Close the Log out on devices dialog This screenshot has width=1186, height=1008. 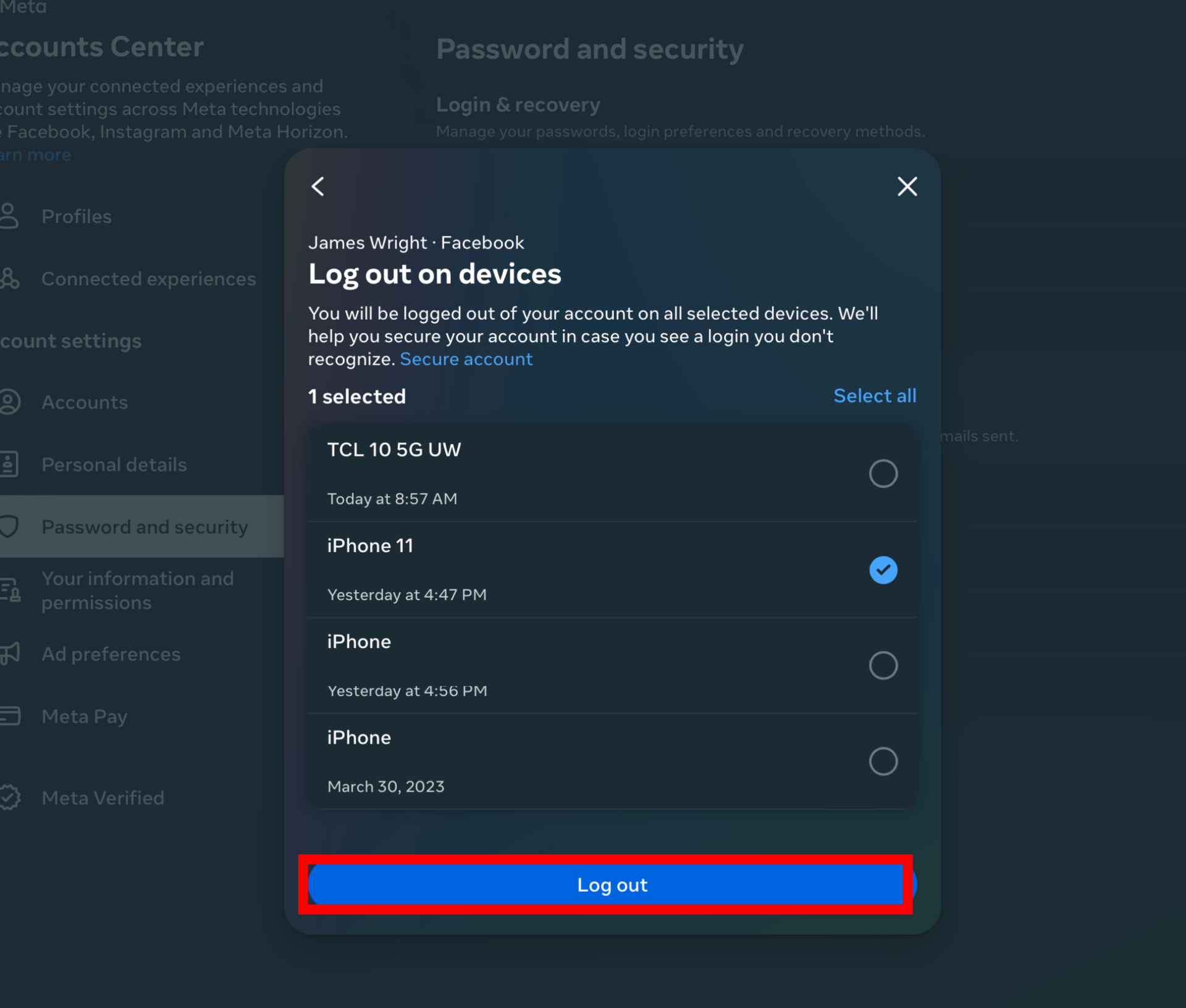[906, 186]
